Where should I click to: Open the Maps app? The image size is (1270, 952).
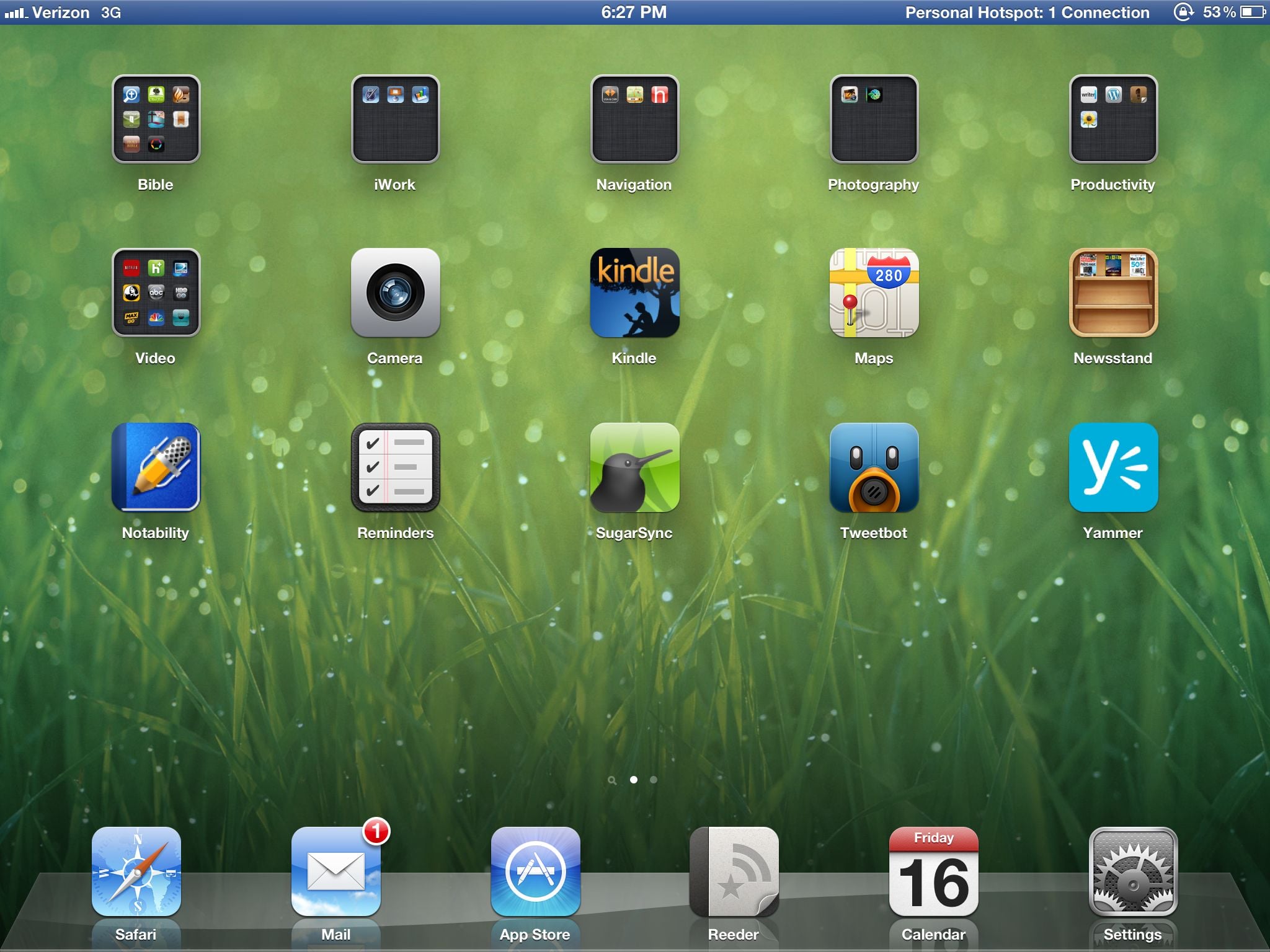874,293
